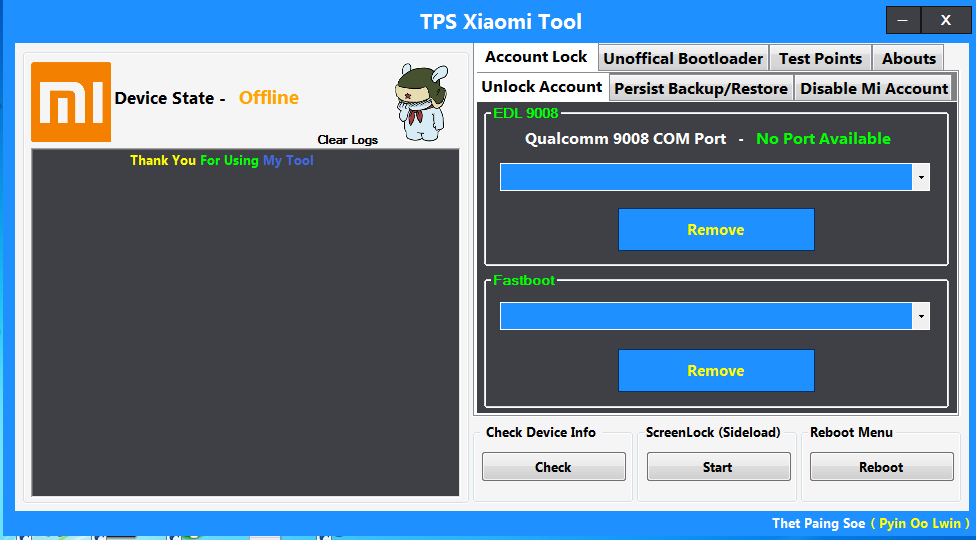Click the Offline device state text
The width and height of the screenshot is (976, 540).
click(x=269, y=98)
